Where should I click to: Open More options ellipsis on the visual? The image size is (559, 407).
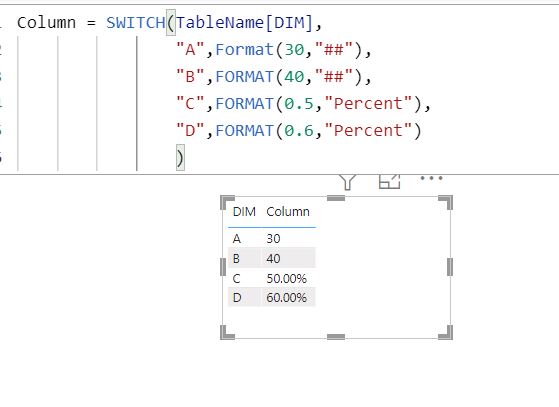(431, 178)
